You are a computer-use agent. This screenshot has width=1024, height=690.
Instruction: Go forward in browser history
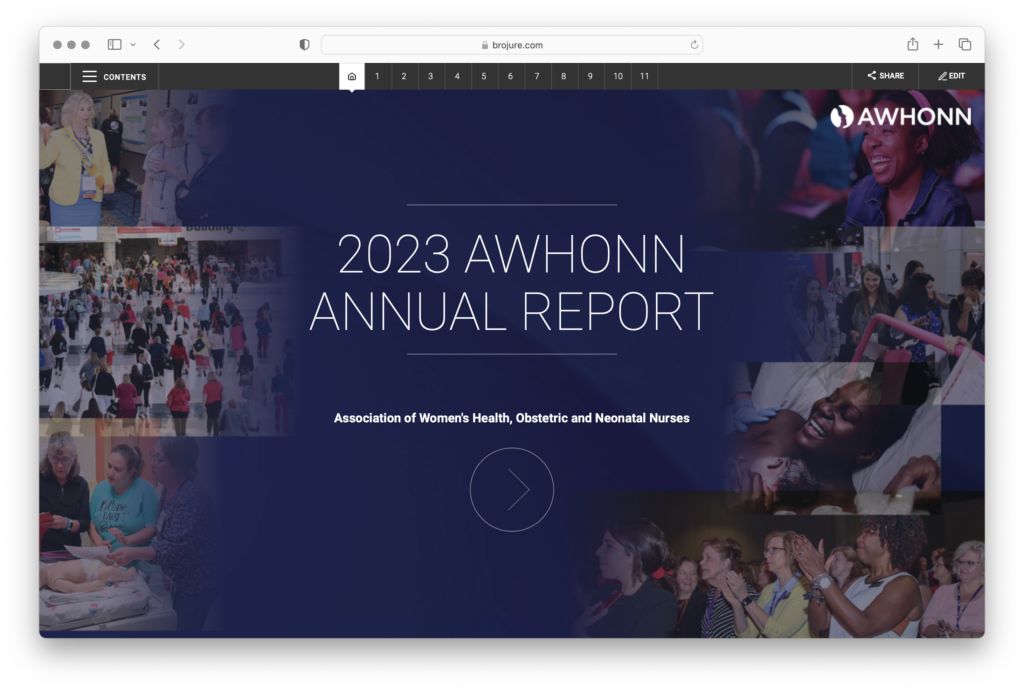(x=182, y=44)
